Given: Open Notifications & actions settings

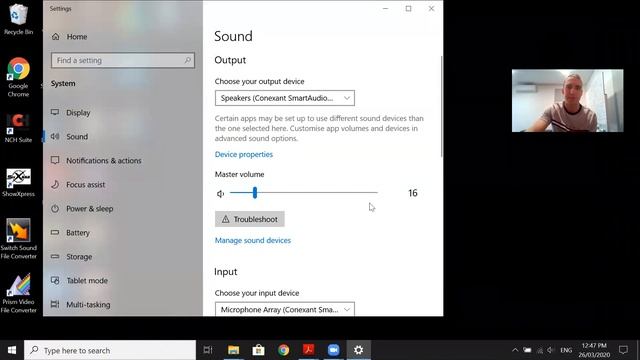Looking at the screenshot, I should point(122,161).
